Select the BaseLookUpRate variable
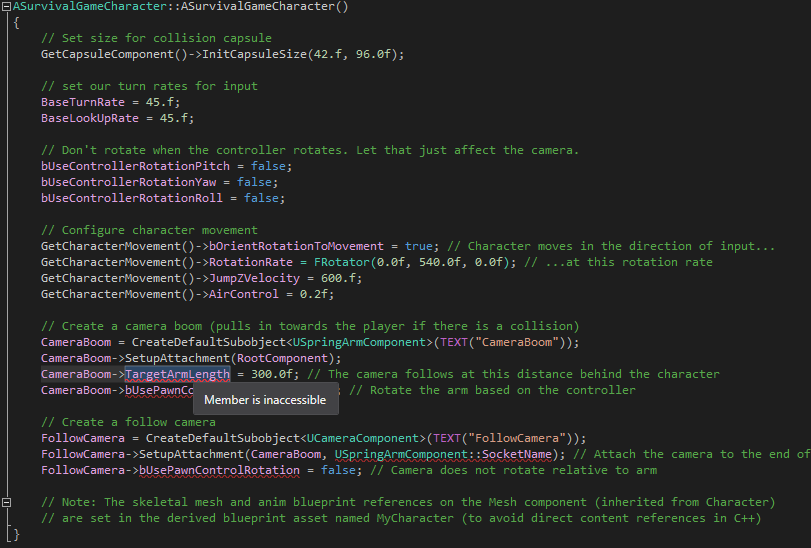This screenshot has height=548, width=811. point(90,118)
